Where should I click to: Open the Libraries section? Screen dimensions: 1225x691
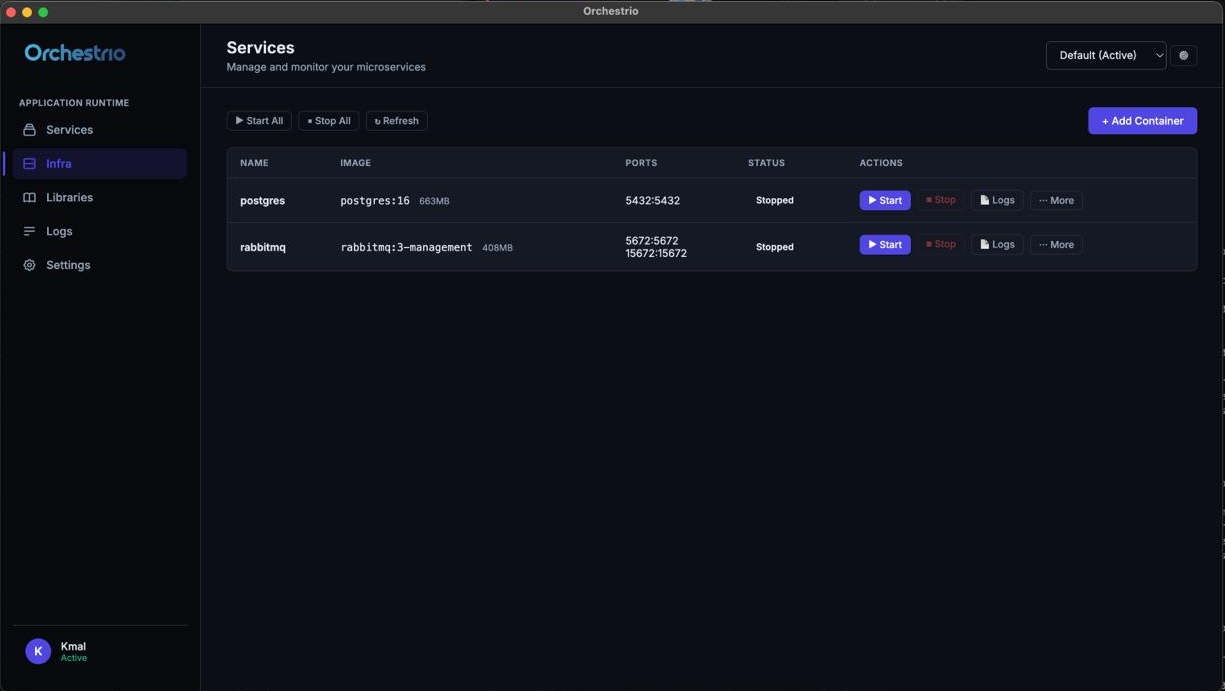[100, 198]
